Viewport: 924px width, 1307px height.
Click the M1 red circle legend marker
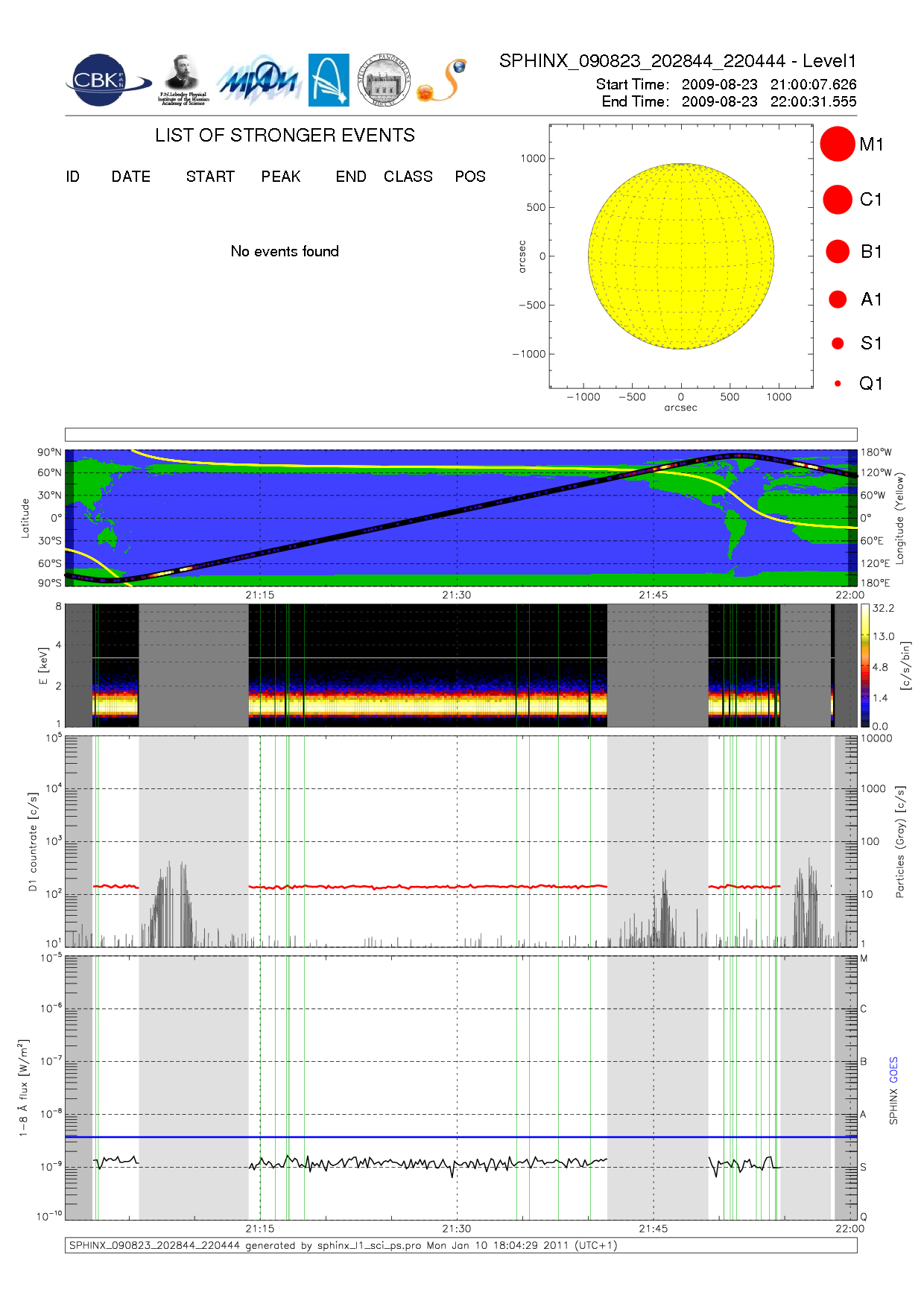(x=837, y=144)
